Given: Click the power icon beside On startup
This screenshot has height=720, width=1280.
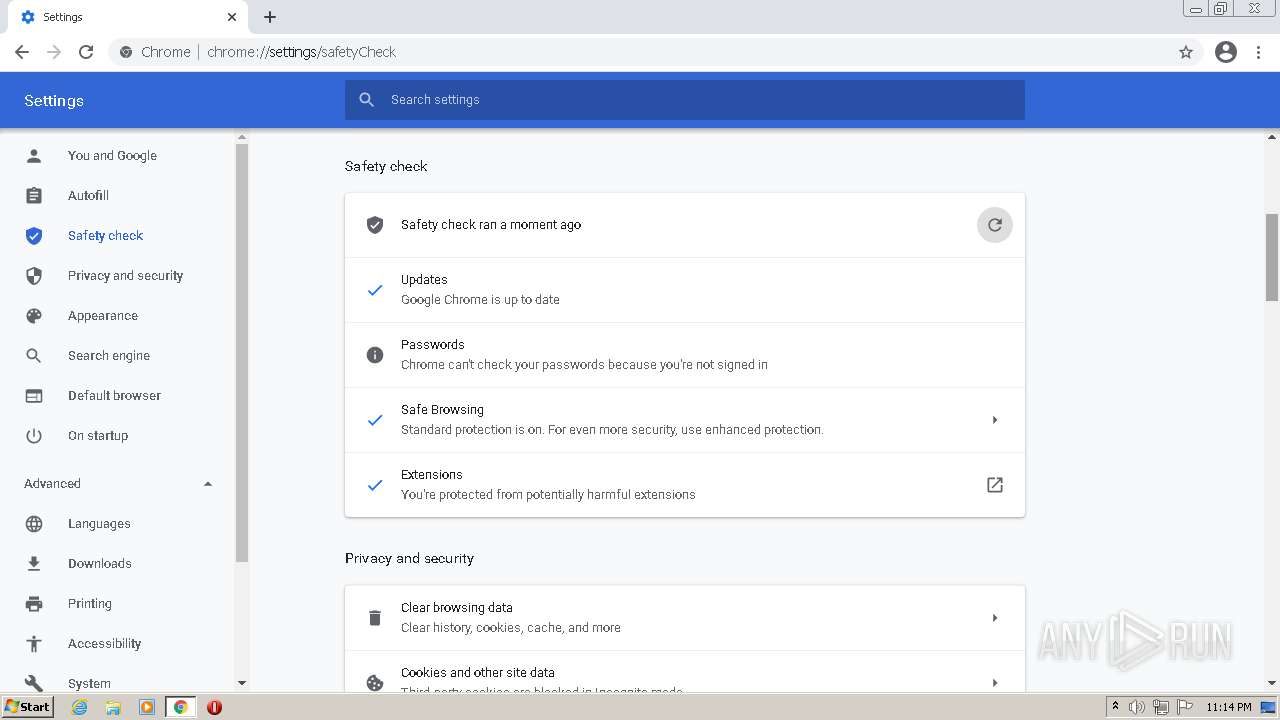Looking at the screenshot, I should coord(34,436).
